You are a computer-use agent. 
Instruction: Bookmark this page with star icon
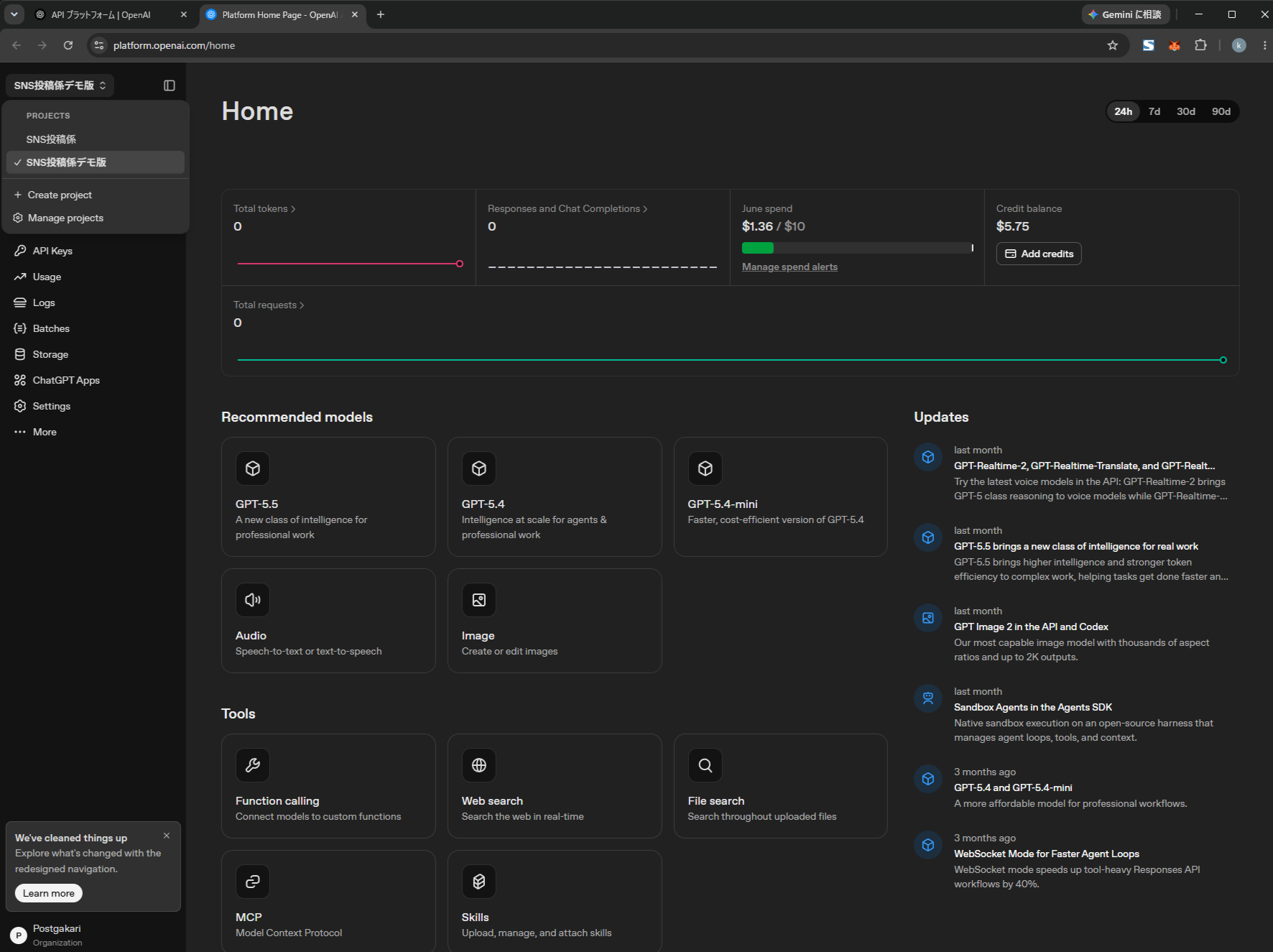[1113, 45]
